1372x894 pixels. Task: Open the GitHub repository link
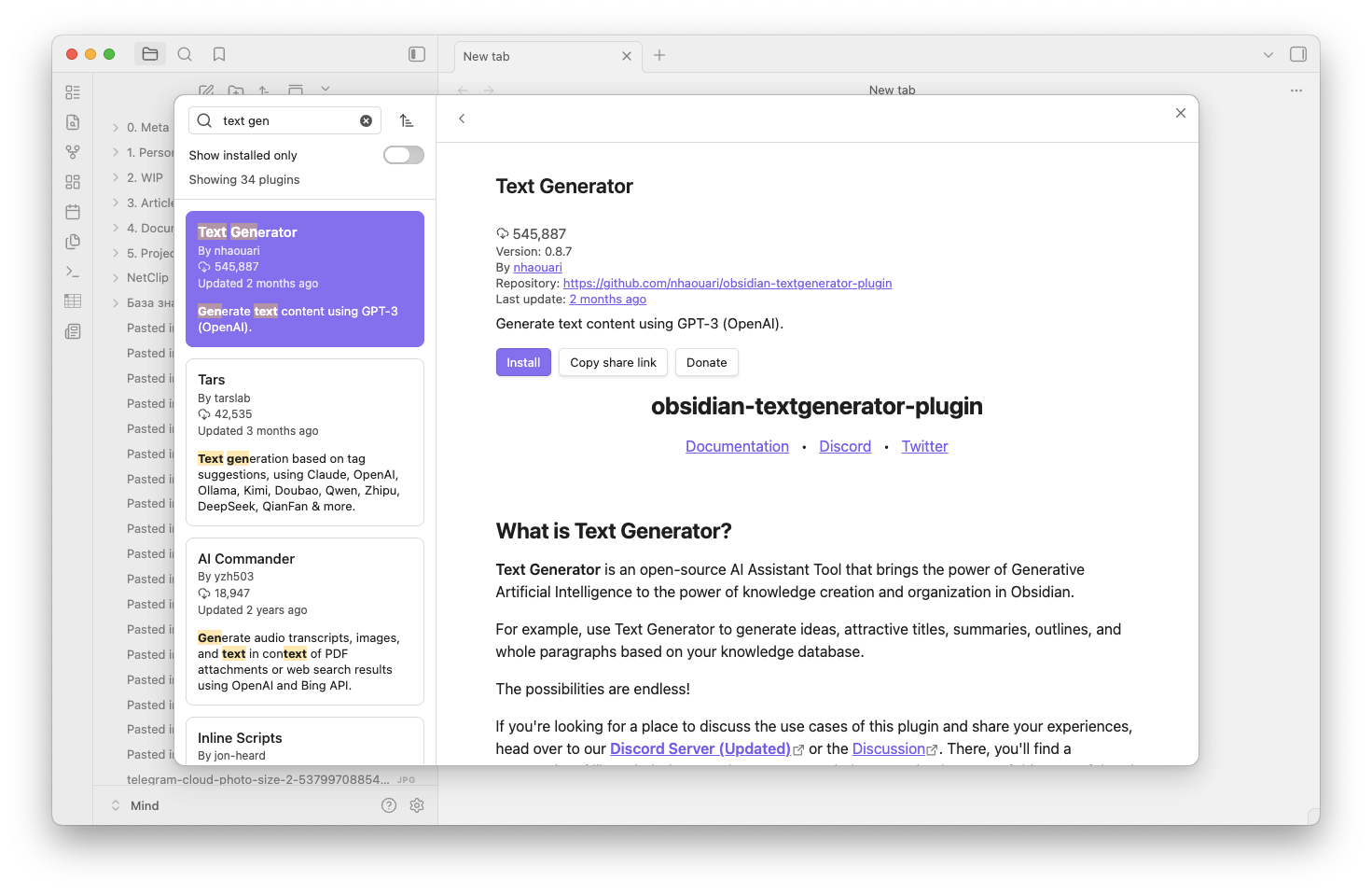(x=728, y=283)
